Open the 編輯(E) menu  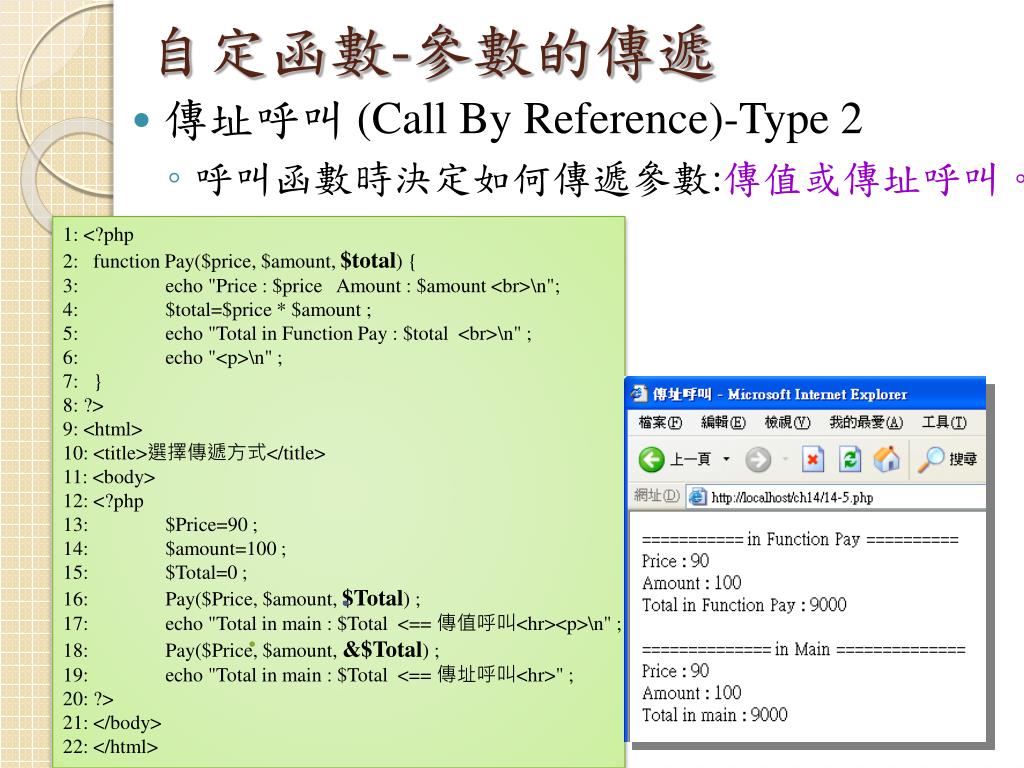[x=723, y=423]
